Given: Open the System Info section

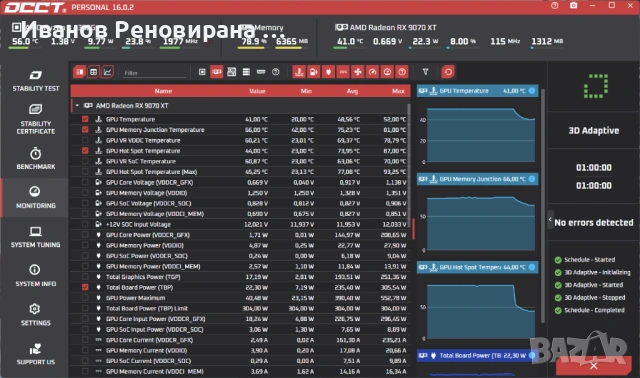Looking at the screenshot, I should pyautogui.click(x=35, y=276).
